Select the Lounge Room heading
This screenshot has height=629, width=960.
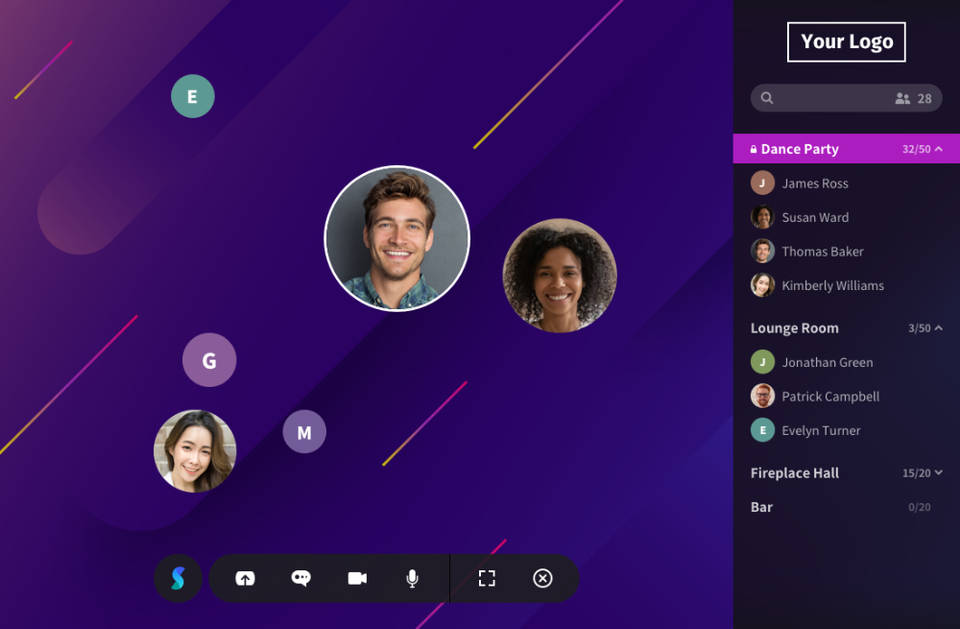[x=795, y=328]
